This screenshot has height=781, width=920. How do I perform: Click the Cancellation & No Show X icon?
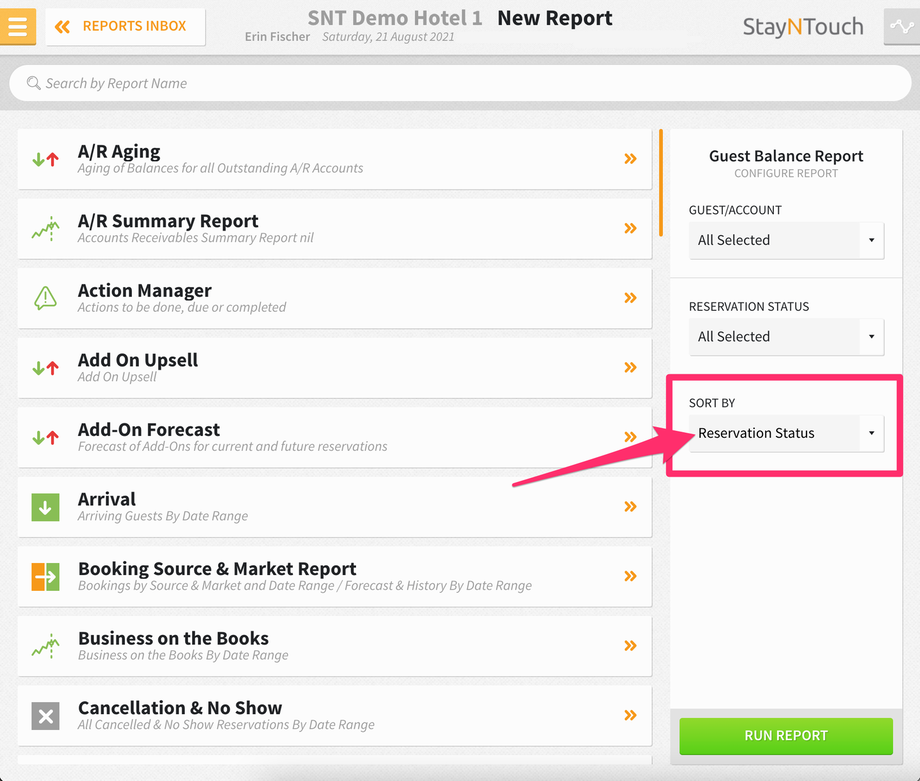pyautogui.click(x=45, y=716)
